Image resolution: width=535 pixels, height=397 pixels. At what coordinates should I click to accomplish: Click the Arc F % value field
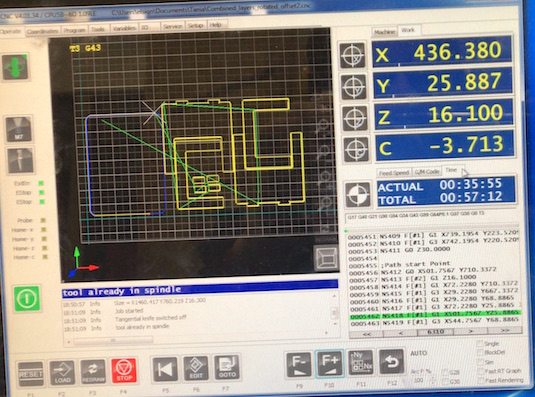click(x=419, y=381)
